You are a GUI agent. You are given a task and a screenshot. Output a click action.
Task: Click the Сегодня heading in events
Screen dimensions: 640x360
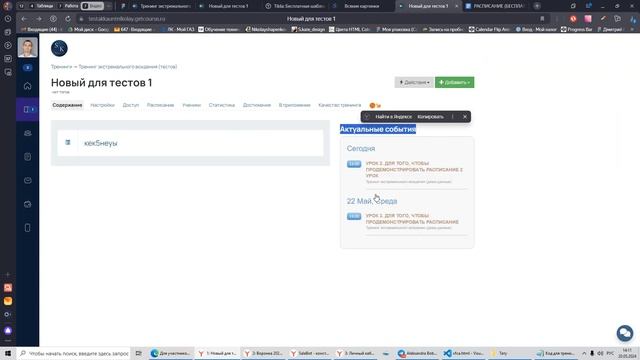tap(361, 149)
